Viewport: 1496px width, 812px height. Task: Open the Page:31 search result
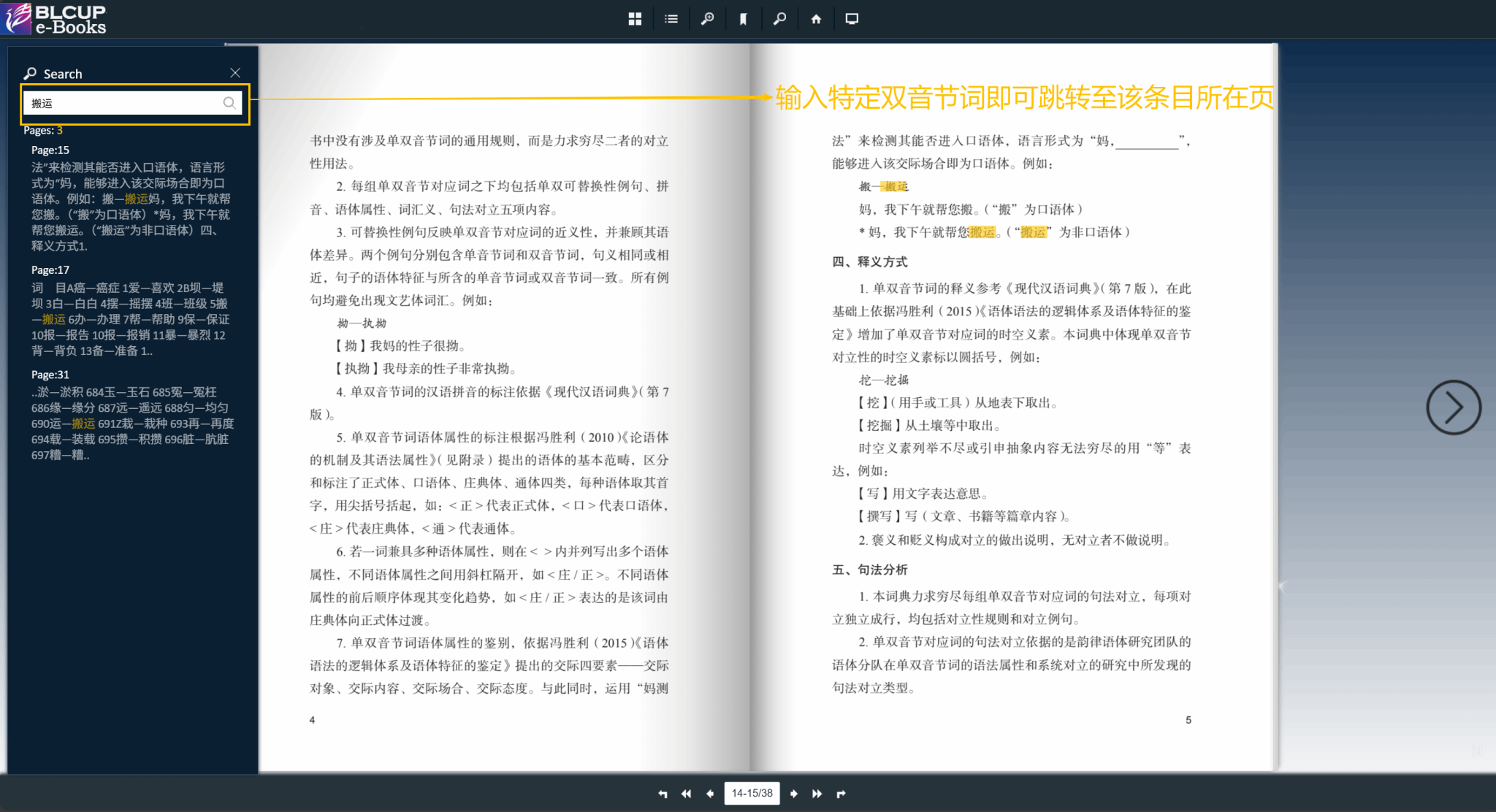point(50,375)
